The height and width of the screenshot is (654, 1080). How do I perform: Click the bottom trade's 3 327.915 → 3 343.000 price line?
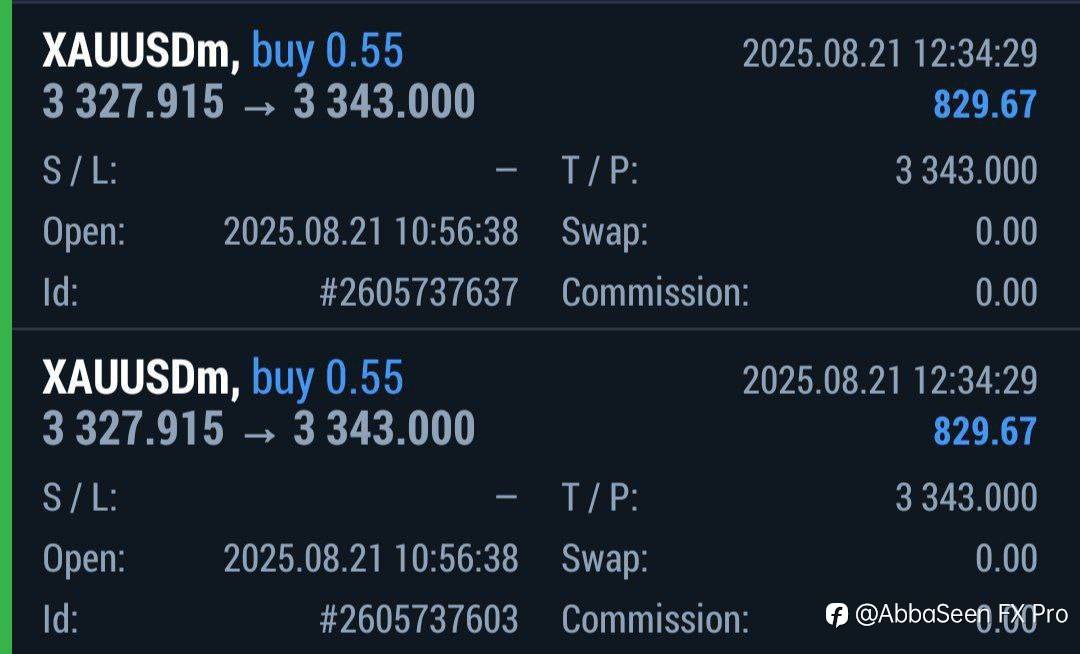click(258, 429)
